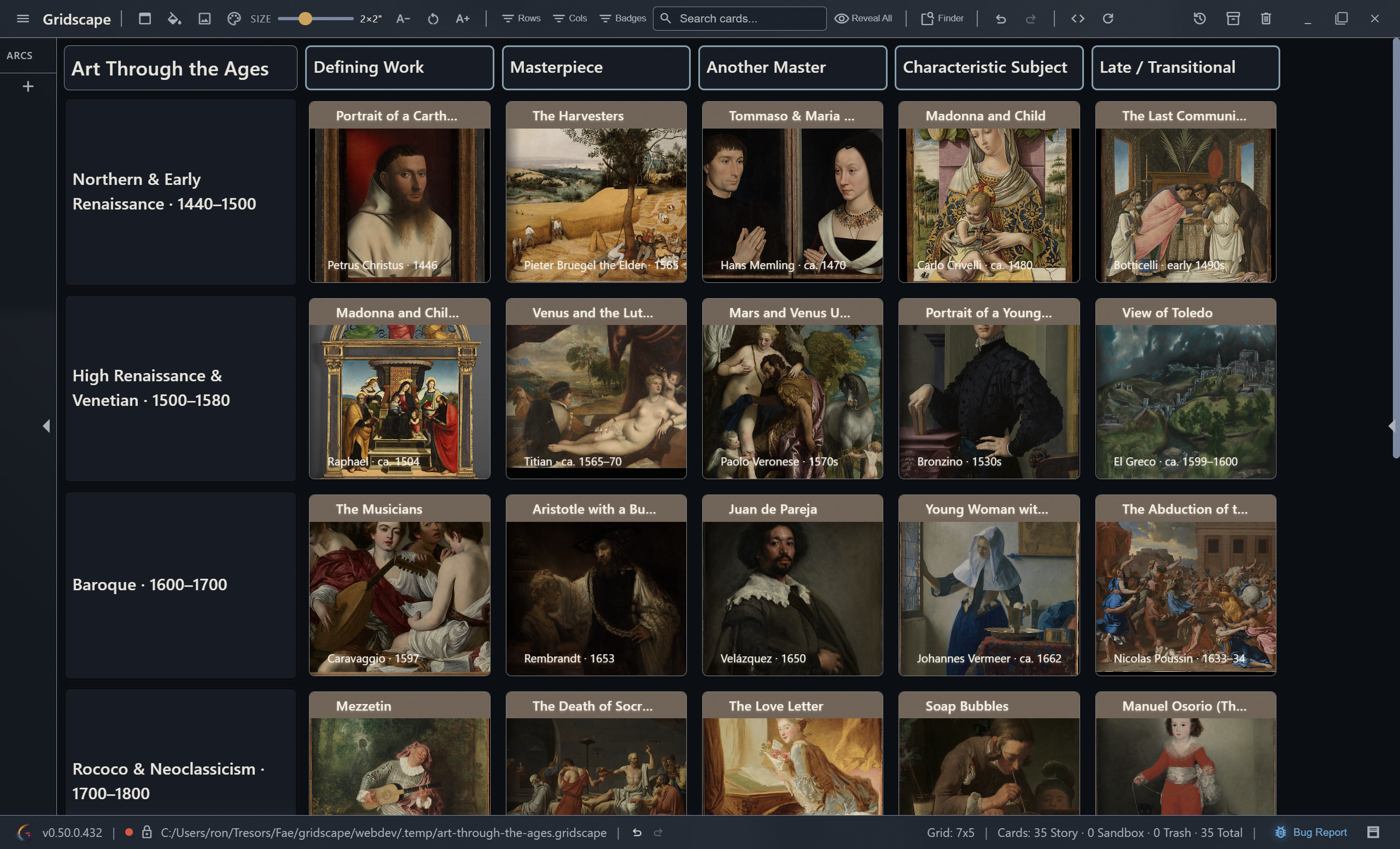Open the Cols filter dropdown
1400x849 pixels.
(x=570, y=18)
